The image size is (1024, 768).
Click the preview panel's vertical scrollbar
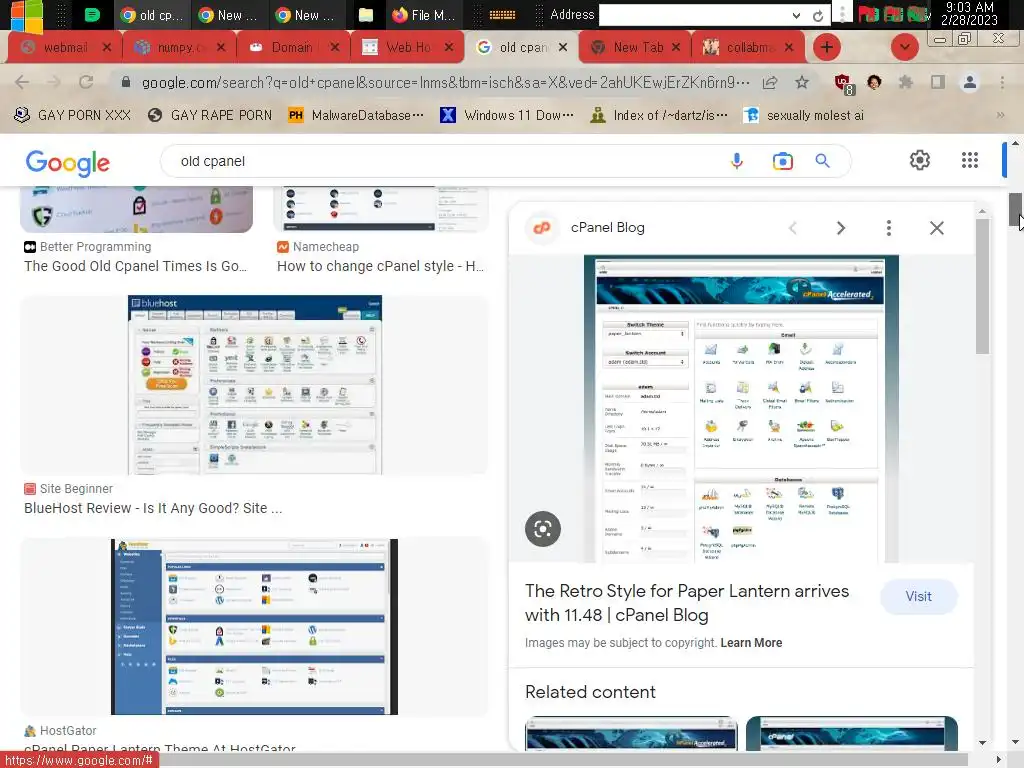(982, 287)
